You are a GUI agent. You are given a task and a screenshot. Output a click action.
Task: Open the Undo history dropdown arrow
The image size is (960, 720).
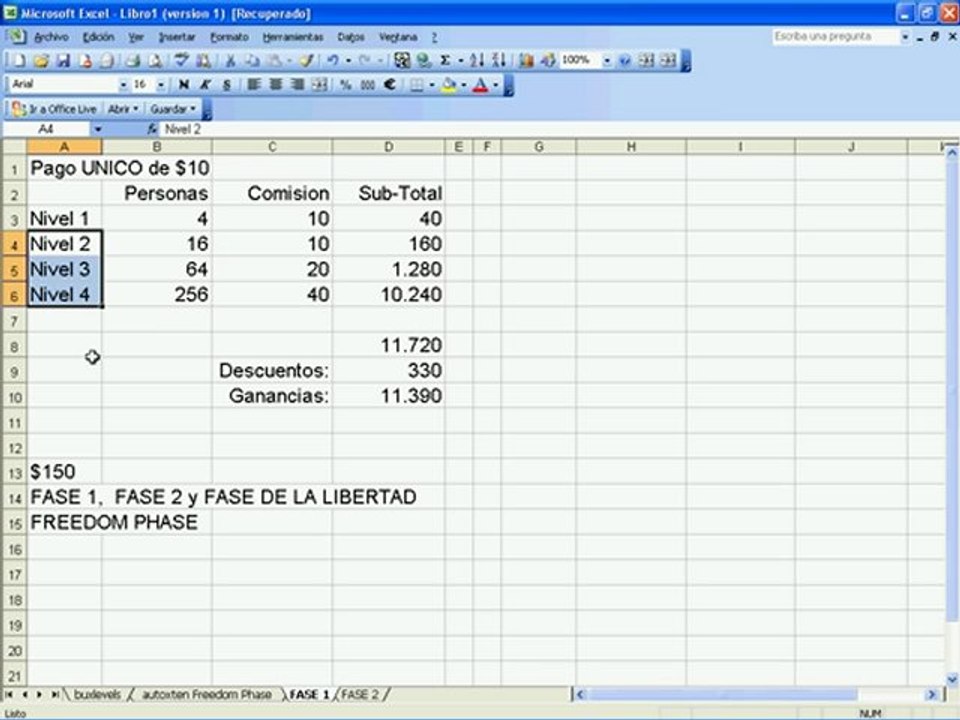348,61
